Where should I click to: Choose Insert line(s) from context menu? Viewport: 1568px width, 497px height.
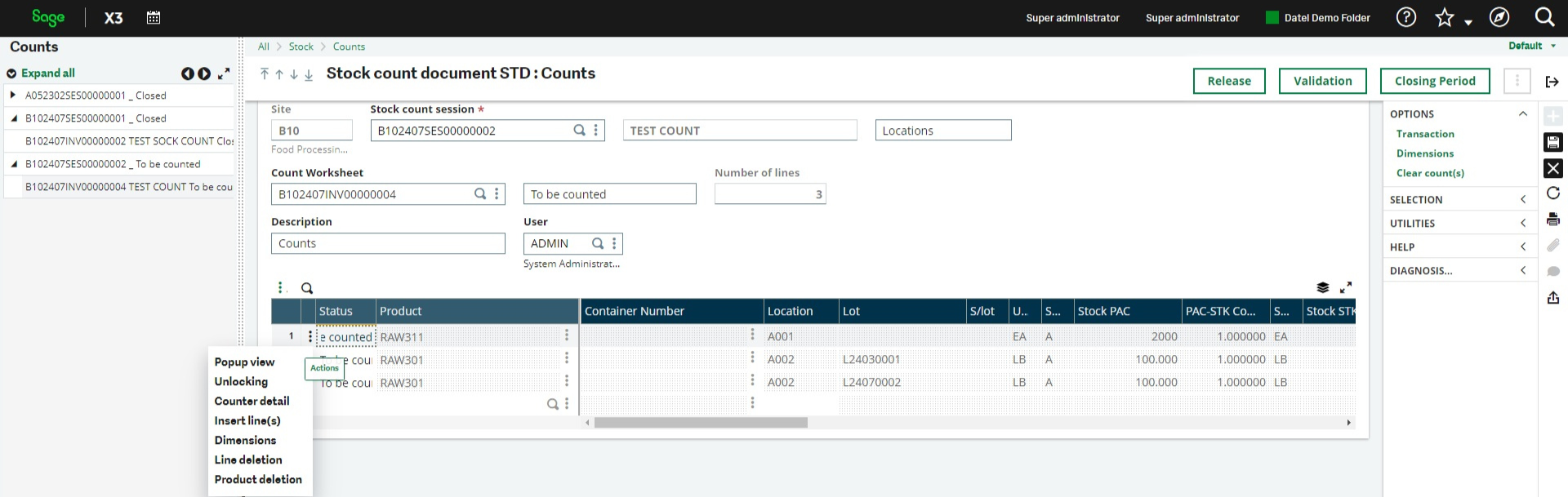[247, 420]
